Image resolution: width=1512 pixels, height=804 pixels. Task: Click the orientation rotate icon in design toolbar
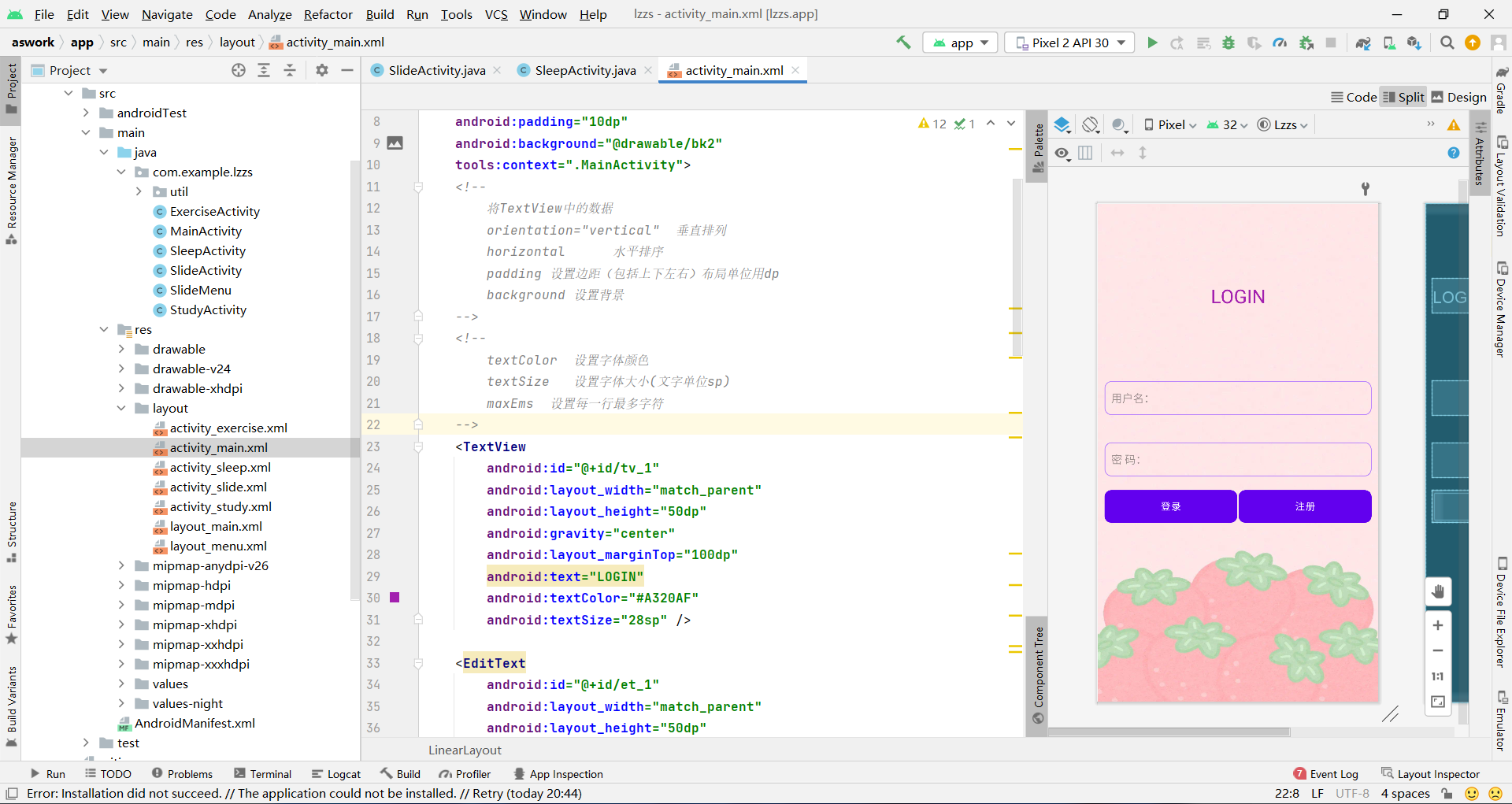(1091, 124)
